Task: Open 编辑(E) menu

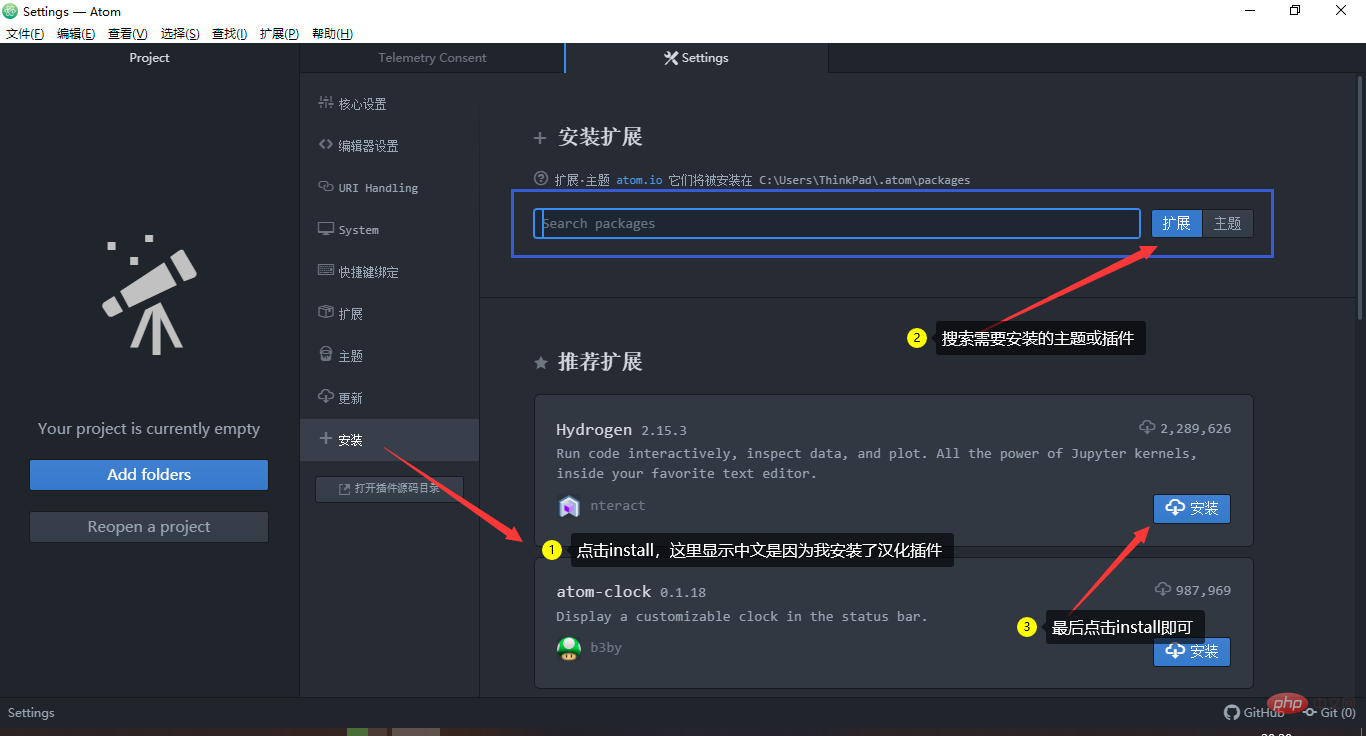Action: [76, 34]
